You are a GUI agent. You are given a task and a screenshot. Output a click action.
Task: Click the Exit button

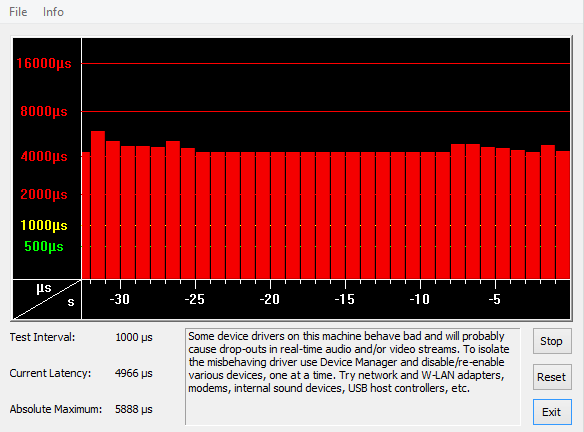pyautogui.click(x=552, y=412)
